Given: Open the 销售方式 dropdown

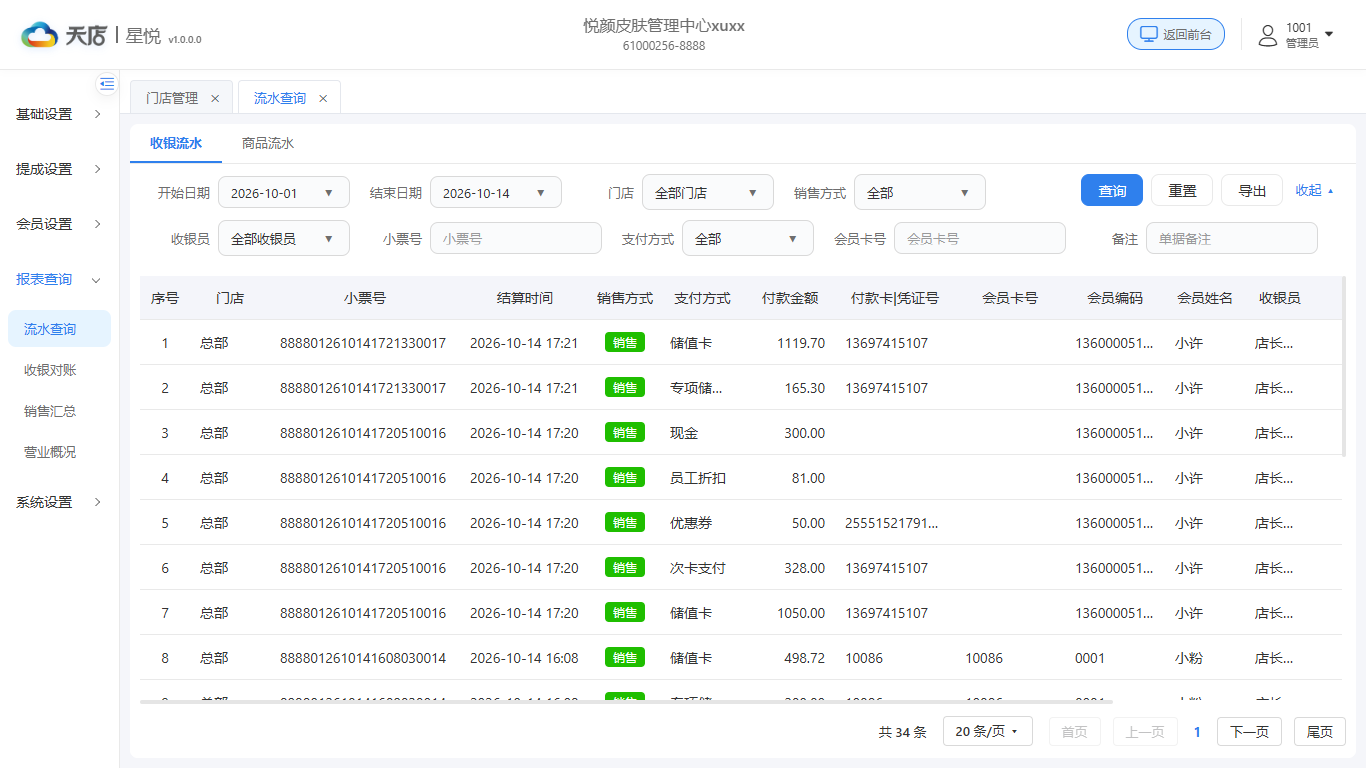Looking at the screenshot, I should pos(920,193).
